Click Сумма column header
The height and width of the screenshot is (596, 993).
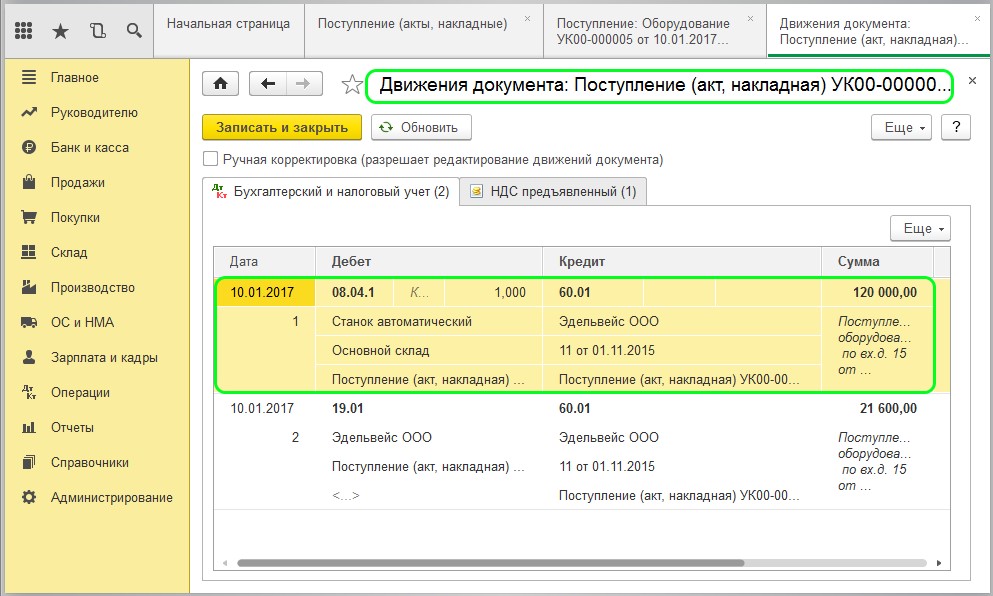tap(877, 262)
